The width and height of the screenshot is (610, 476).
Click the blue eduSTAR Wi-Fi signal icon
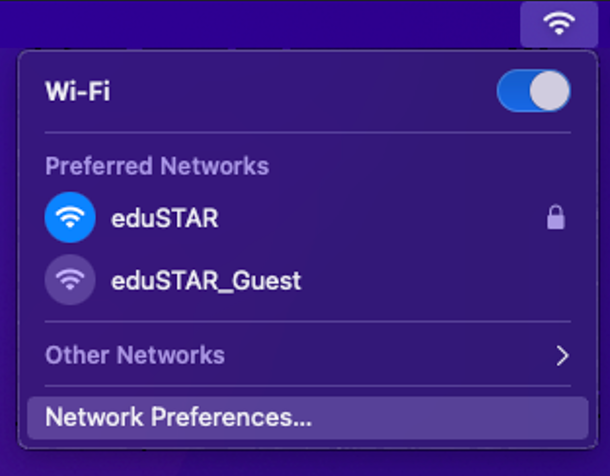coord(70,218)
